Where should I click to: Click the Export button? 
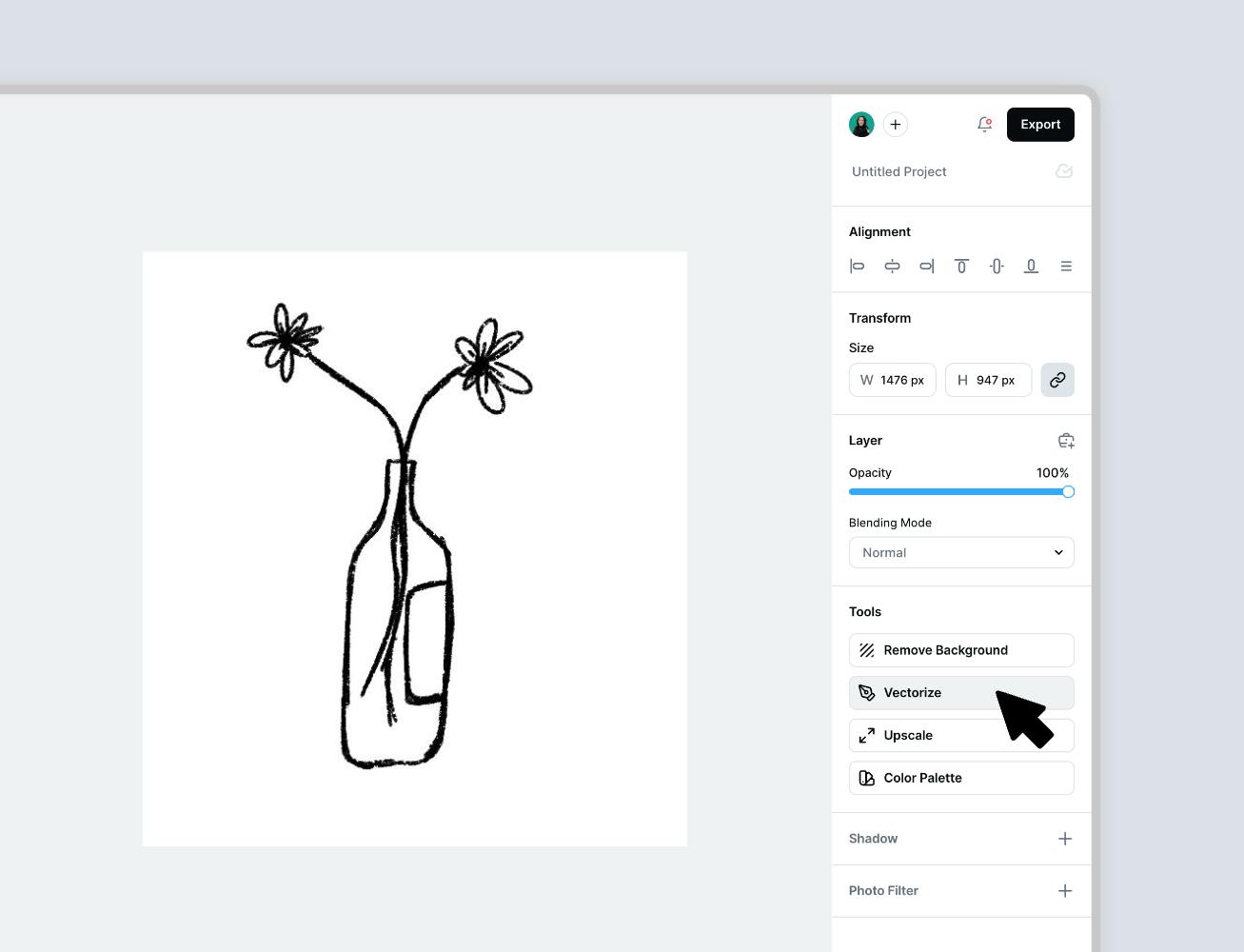point(1040,124)
